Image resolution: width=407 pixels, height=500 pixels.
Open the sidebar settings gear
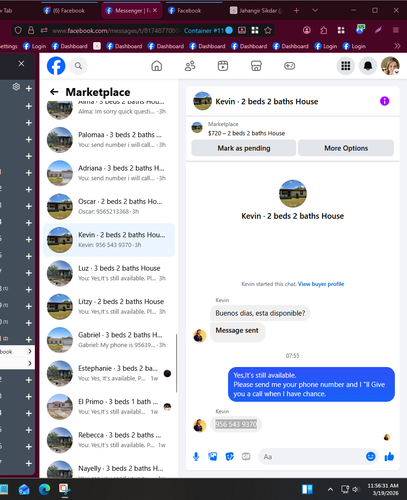coord(16,87)
